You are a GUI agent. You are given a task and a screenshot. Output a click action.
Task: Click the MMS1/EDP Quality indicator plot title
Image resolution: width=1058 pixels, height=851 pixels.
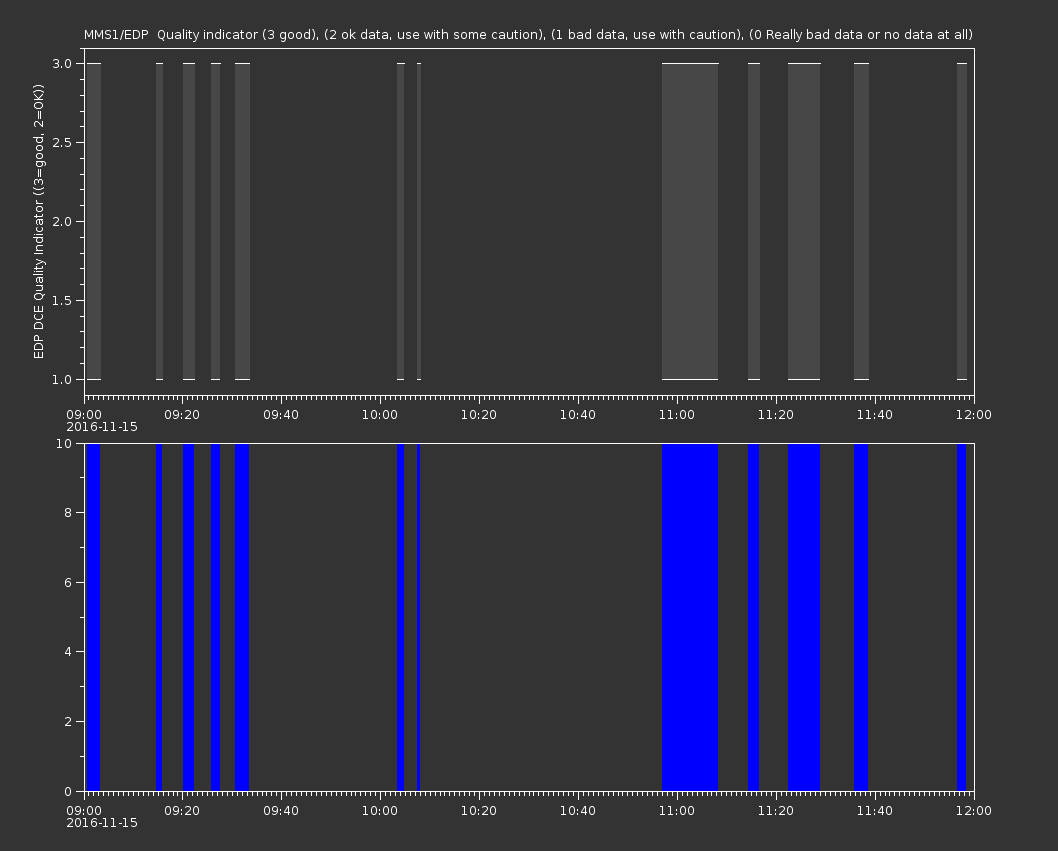[x=528, y=34]
